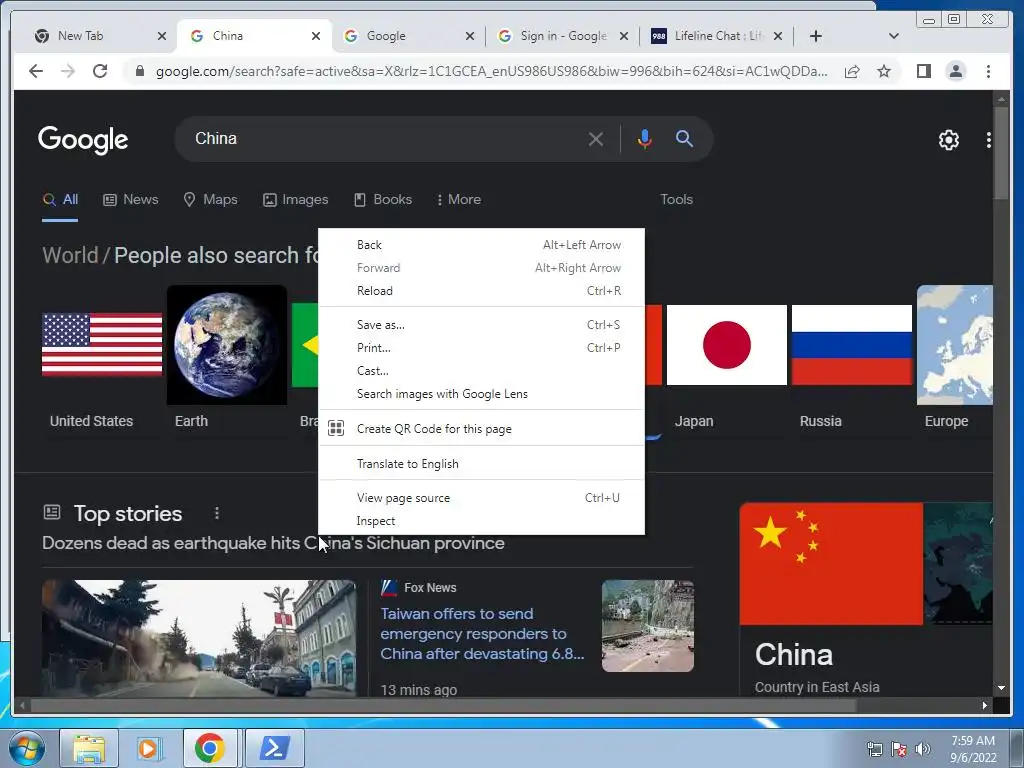Click the horizontal scrollbar right arrow
Image resolution: width=1024 pixels, height=768 pixels.
[x=984, y=705]
